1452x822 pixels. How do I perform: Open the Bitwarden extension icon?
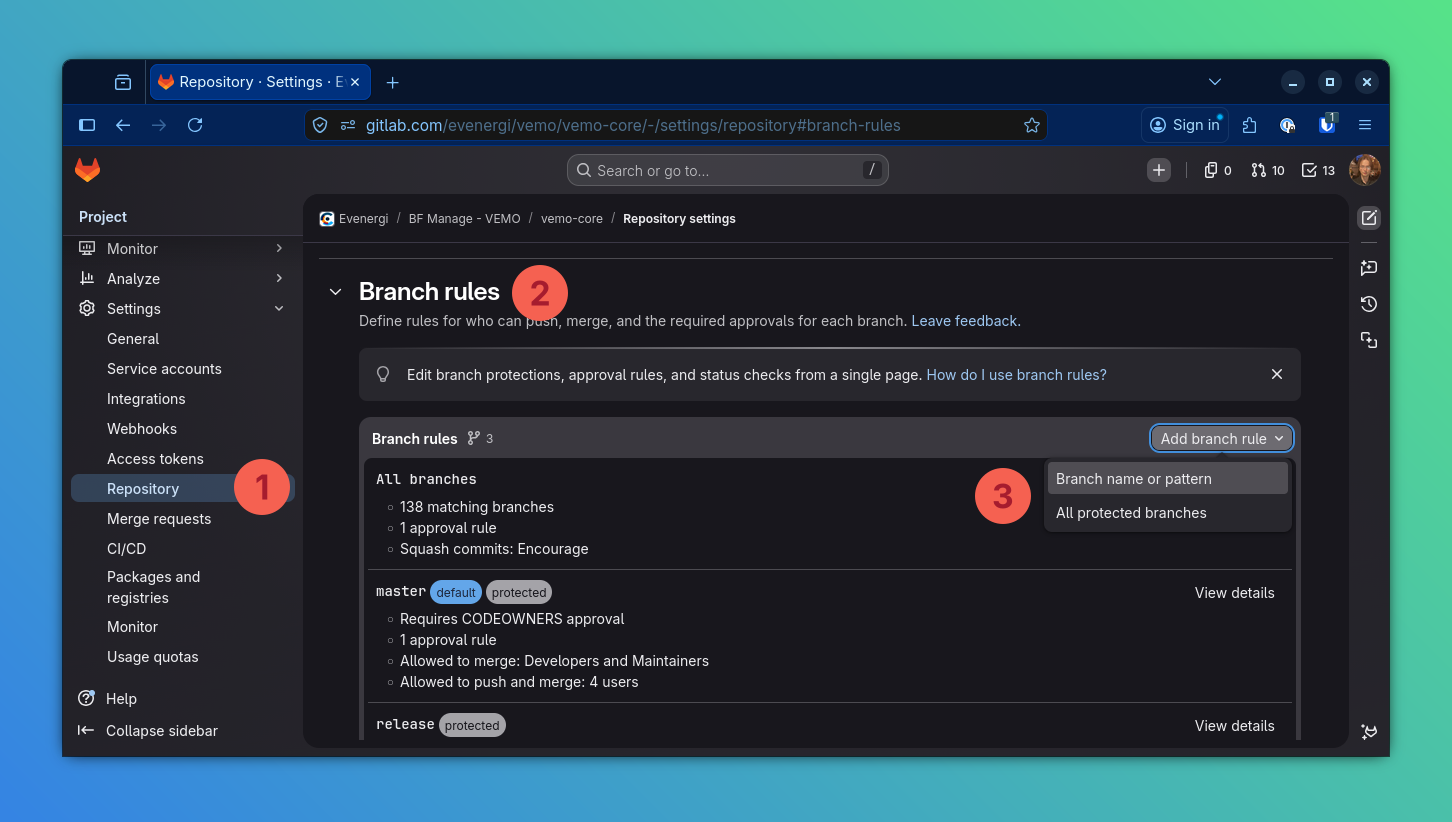[1327, 125]
